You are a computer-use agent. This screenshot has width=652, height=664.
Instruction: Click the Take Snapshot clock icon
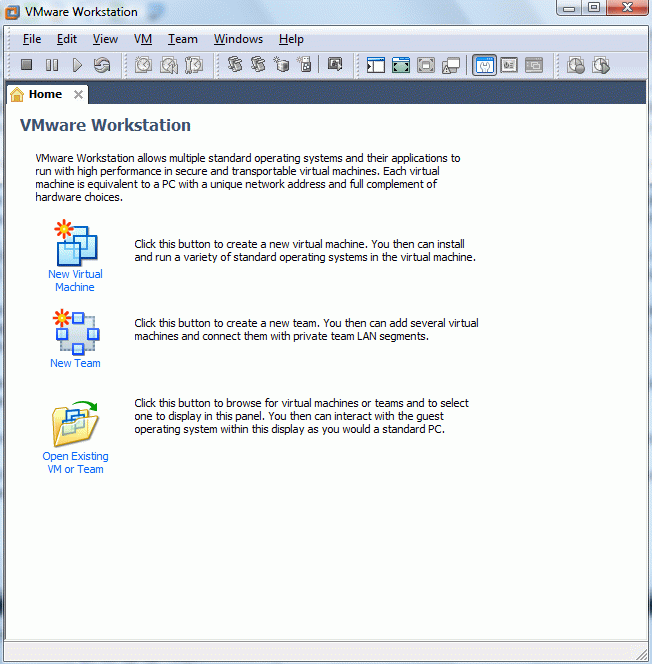(x=144, y=65)
